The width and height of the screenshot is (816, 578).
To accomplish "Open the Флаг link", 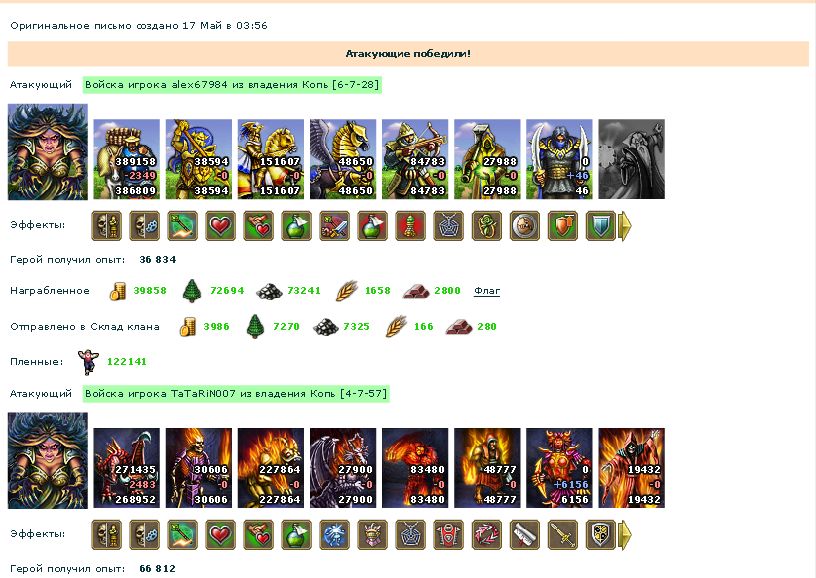I will 487,291.
